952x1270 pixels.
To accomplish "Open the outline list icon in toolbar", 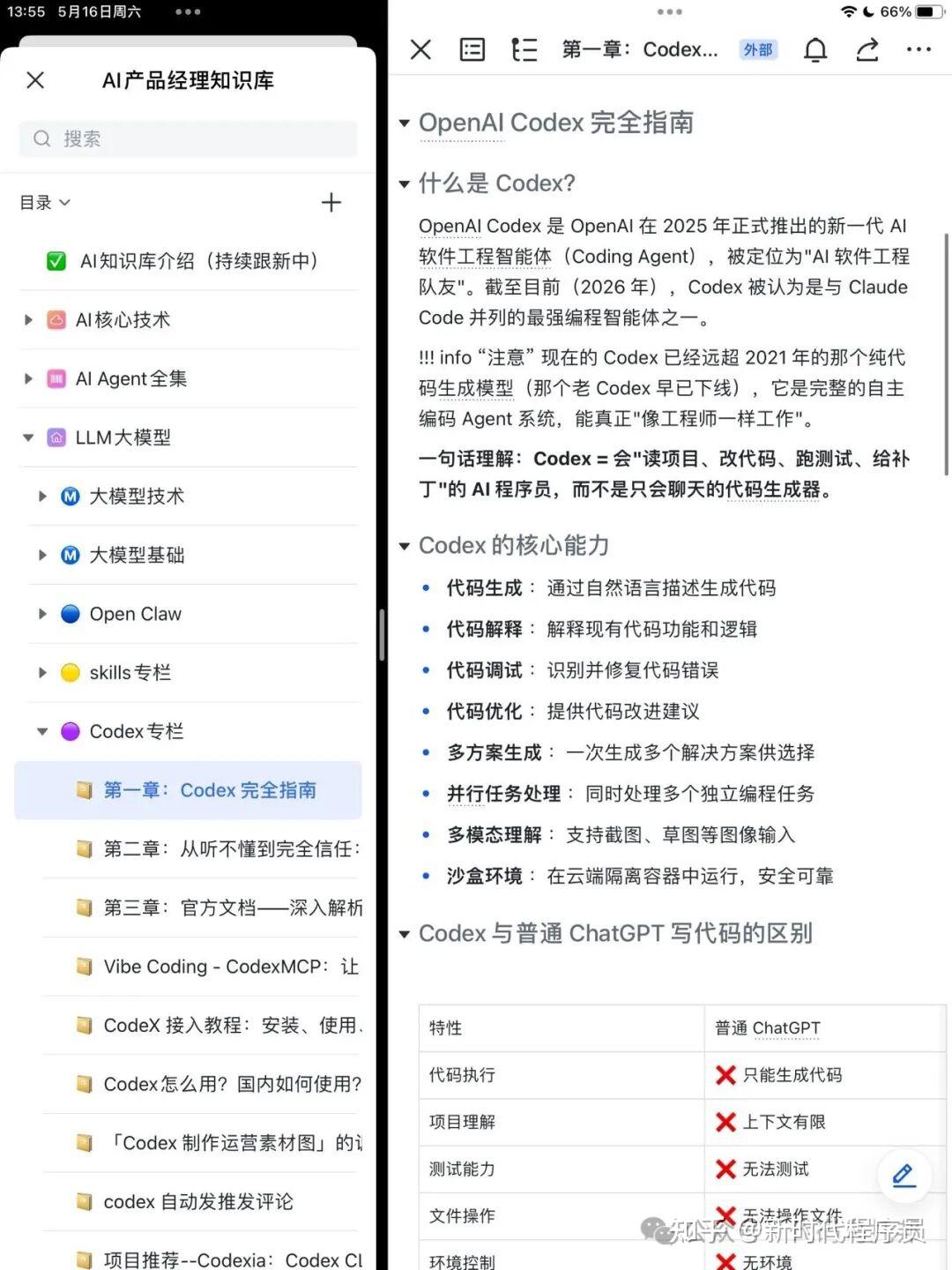I will [x=524, y=49].
